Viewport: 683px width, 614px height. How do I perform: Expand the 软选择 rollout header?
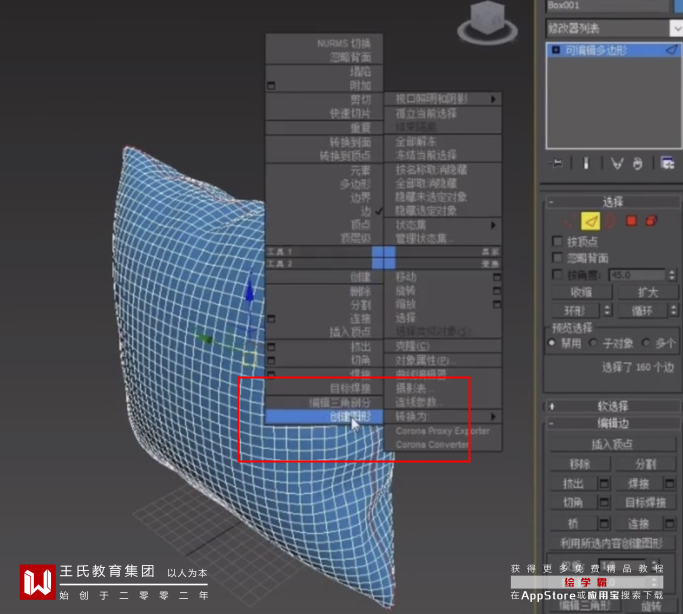(612, 406)
